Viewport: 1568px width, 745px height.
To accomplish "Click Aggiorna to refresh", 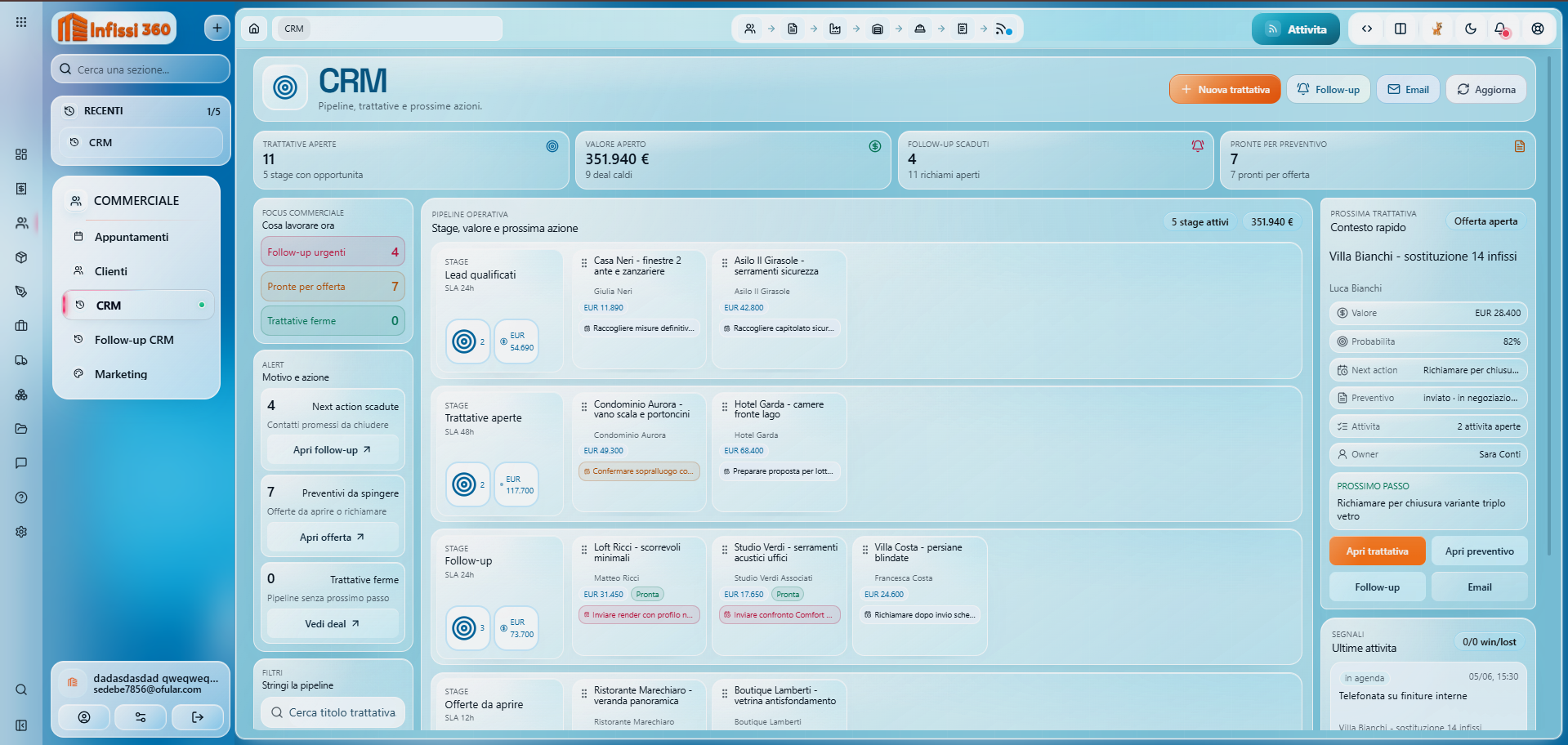I will click(1485, 90).
